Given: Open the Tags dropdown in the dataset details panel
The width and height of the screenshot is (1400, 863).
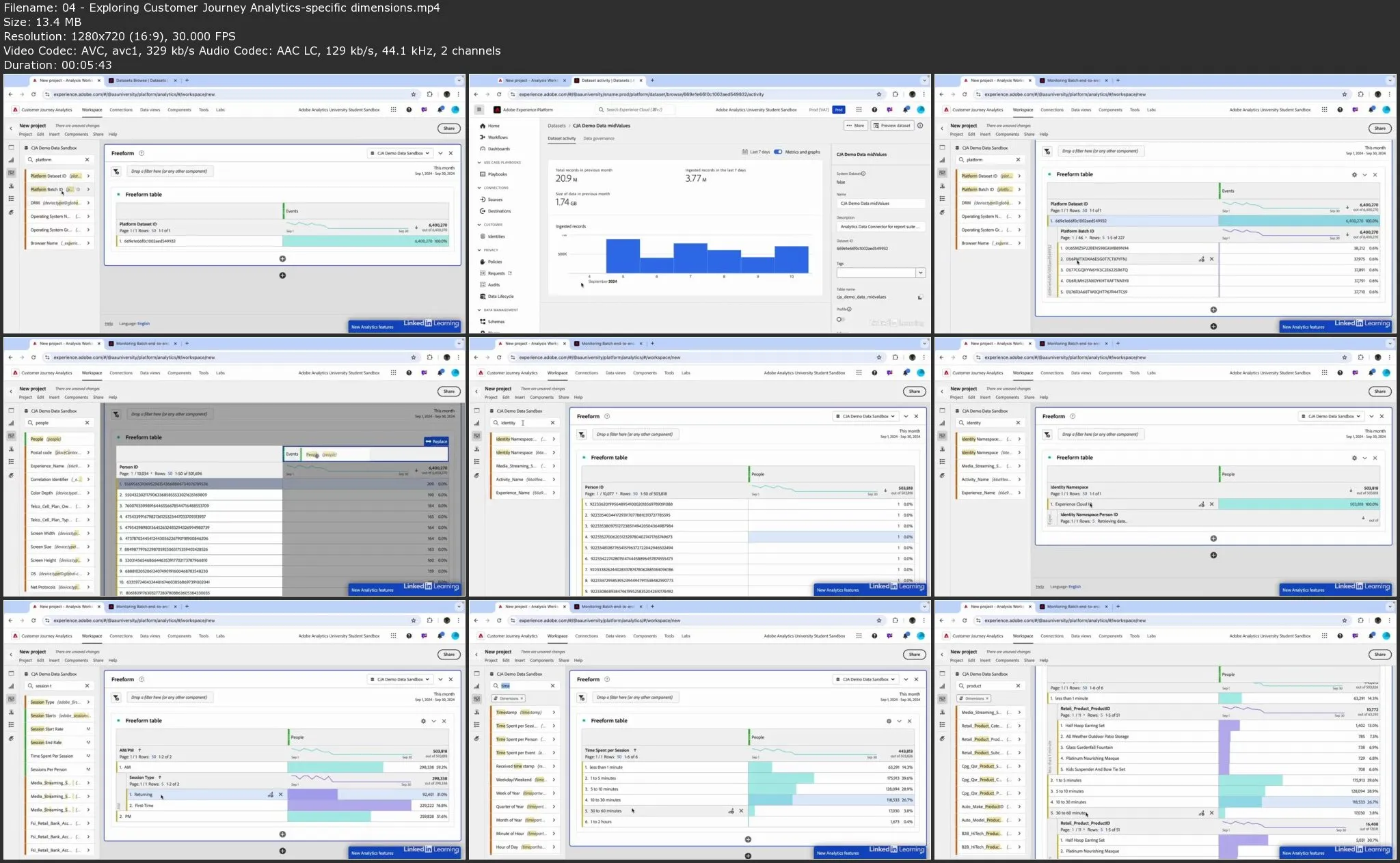Looking at the screenshot, I should click(x=921, y=273).
